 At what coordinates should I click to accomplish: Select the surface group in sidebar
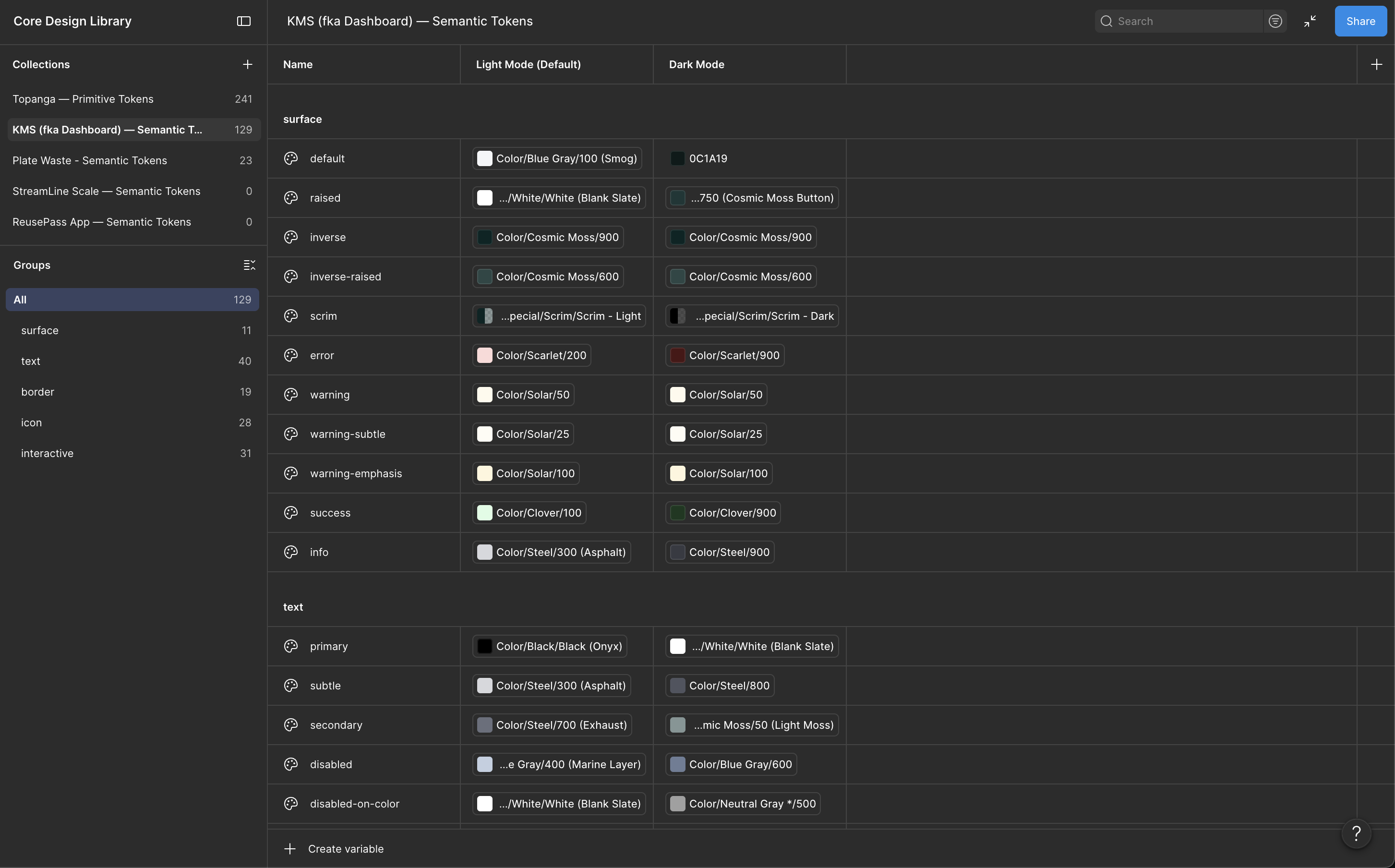point(132,331)
